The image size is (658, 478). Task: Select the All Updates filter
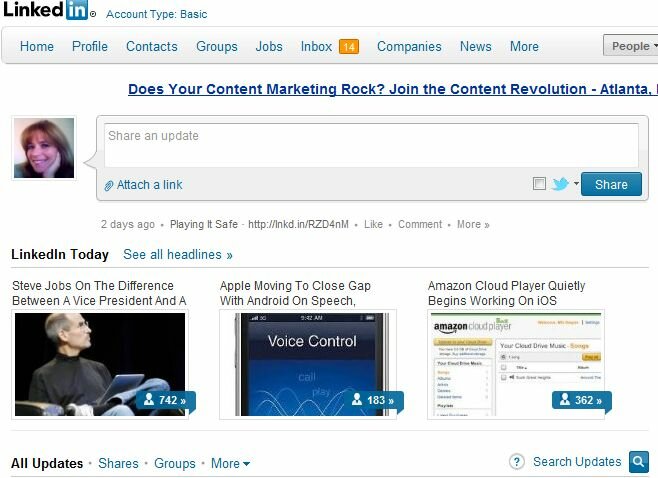[47, 463]
